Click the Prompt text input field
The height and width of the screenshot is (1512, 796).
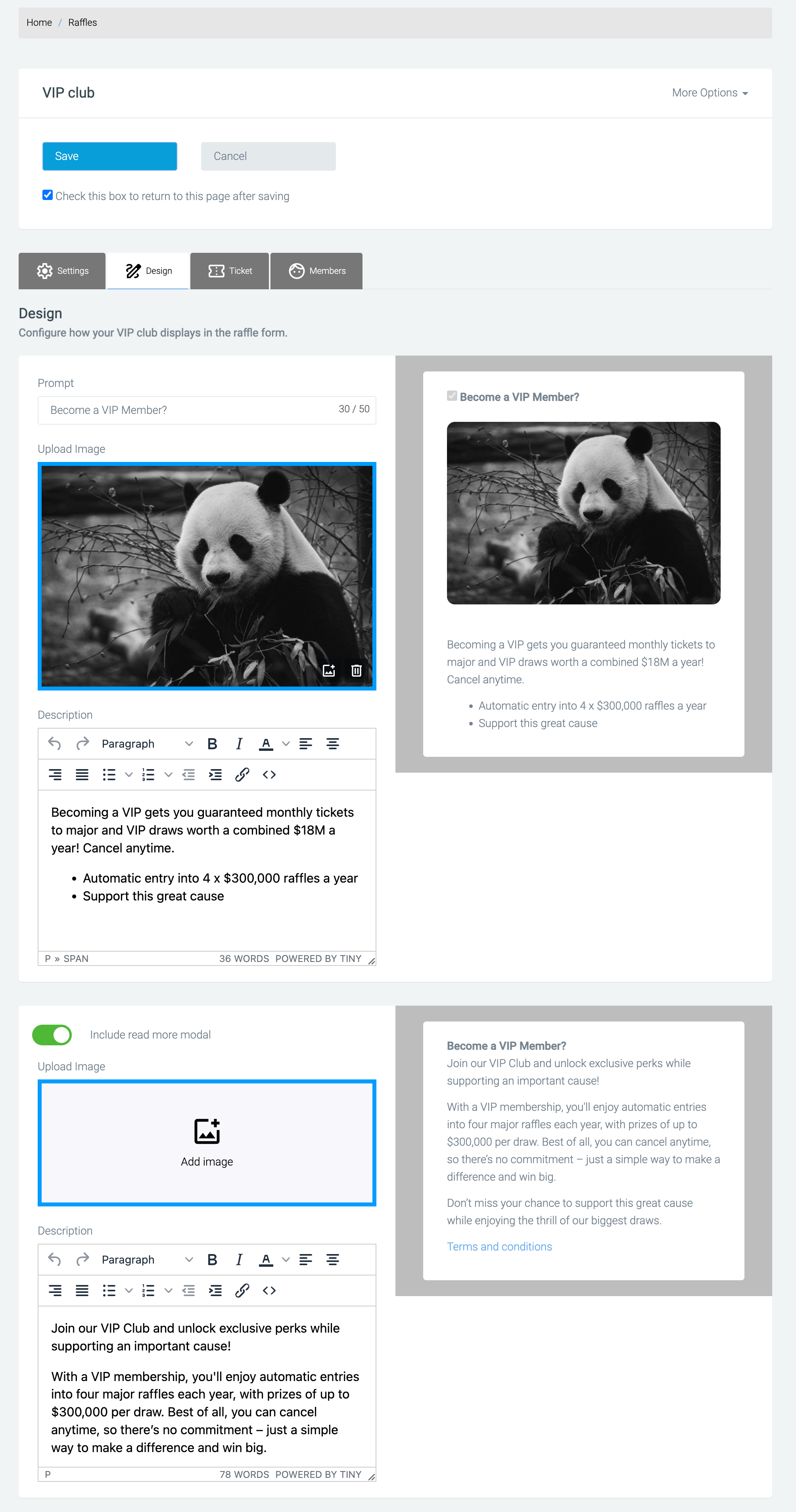(x=207, y=410)
